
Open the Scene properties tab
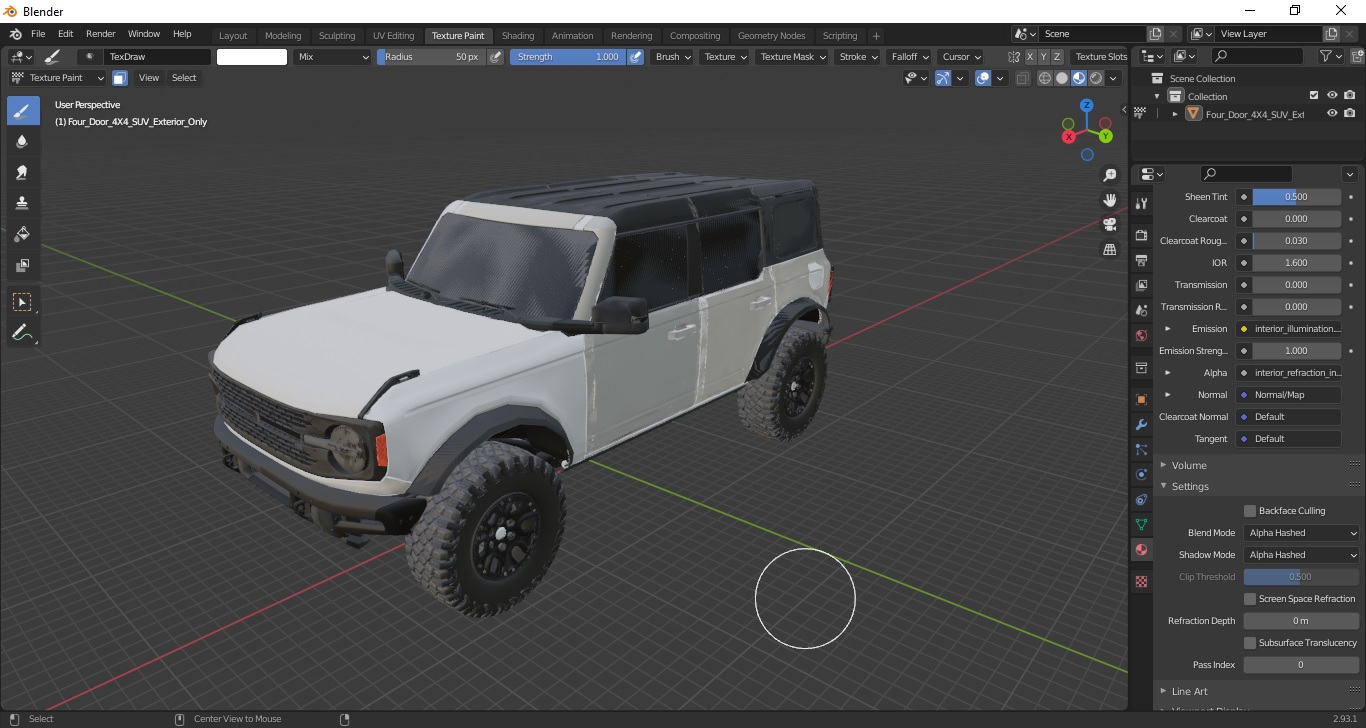(1142, 310)
